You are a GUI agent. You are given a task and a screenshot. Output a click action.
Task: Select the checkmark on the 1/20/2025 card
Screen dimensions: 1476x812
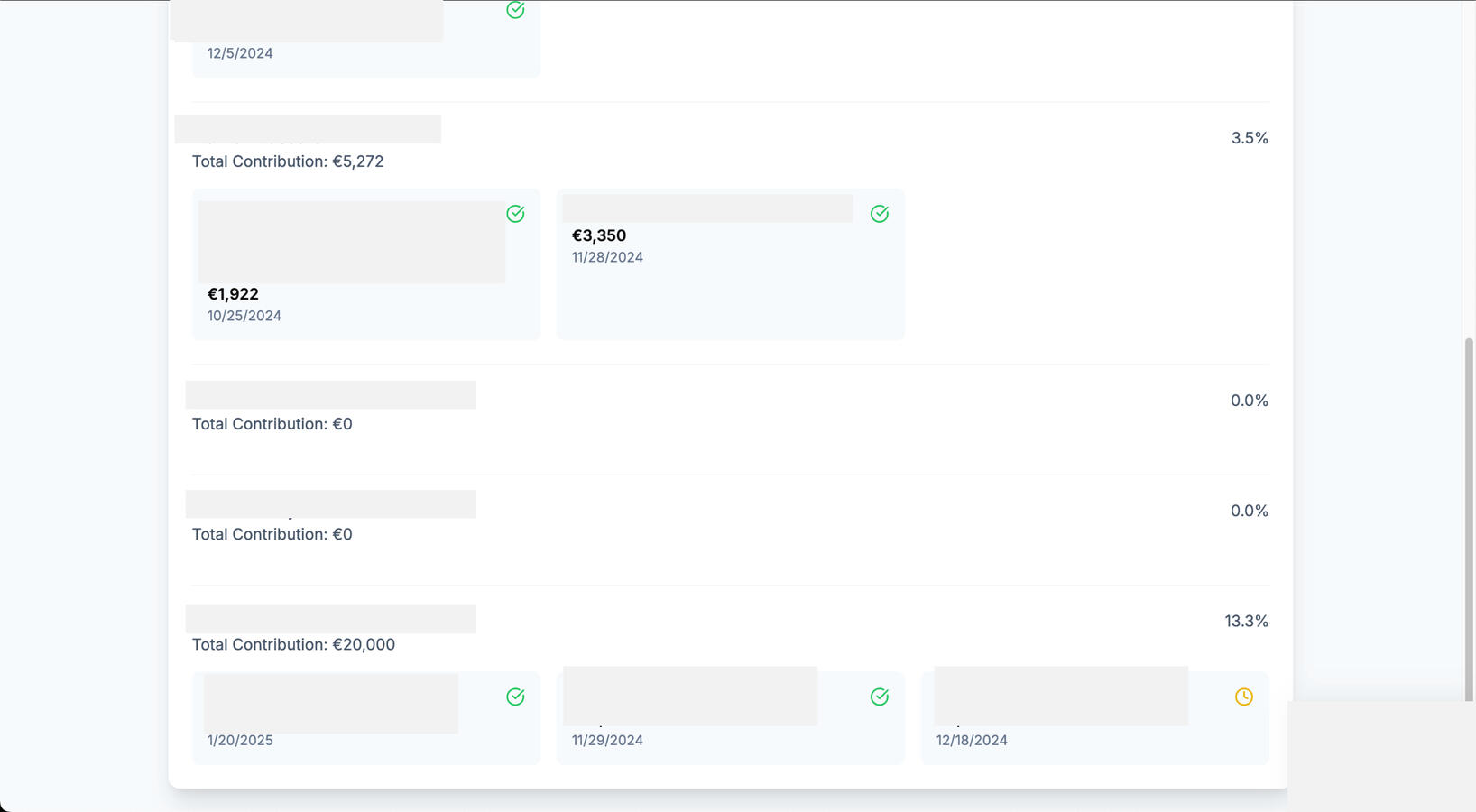pos(515,697)
